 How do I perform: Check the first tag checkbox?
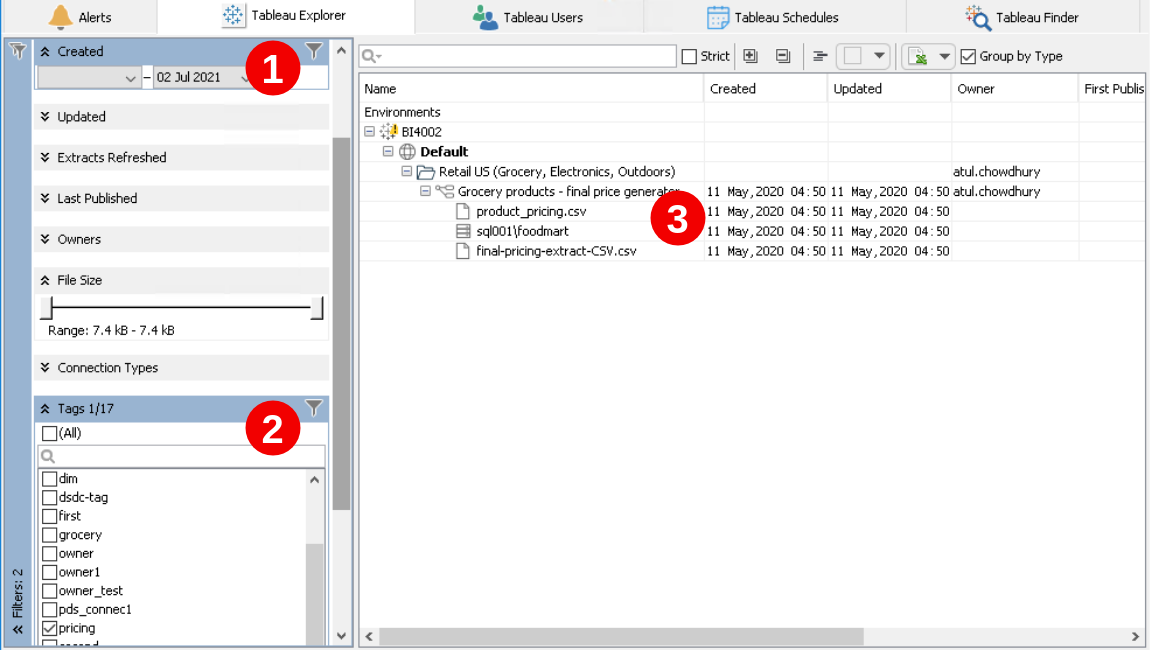(x=49, y=516)
